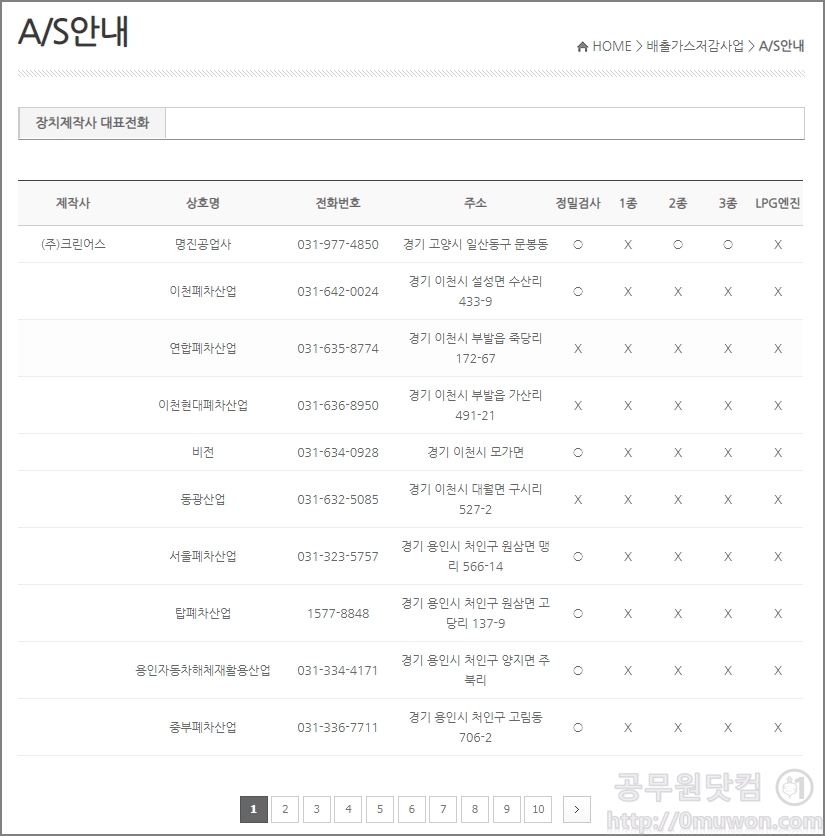Select the 비전 row name
The height and width of the screenshot is (836, 825).
[x=203, y=452]
